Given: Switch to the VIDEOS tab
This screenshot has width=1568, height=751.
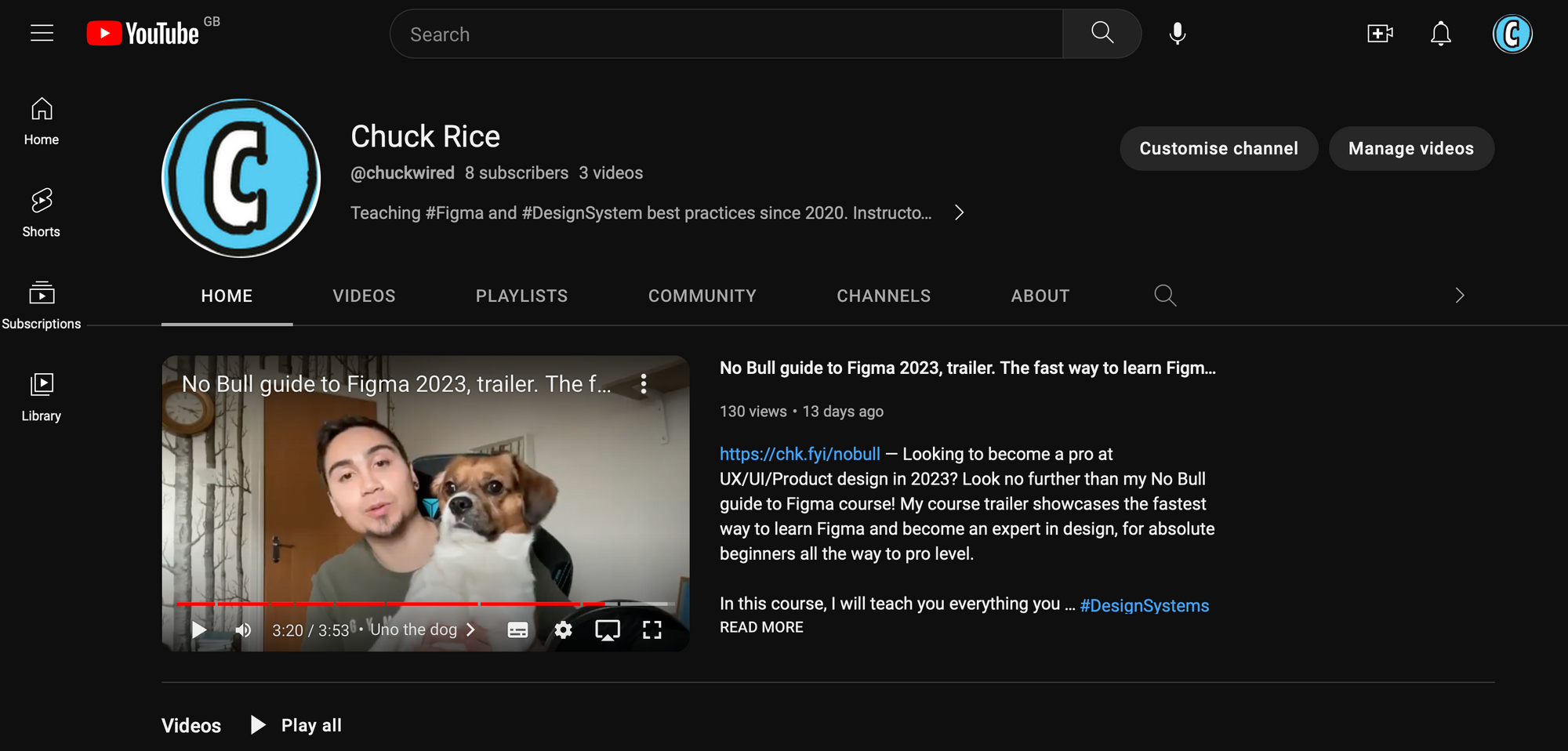Looking at the screenshot, I should point(364,296).
